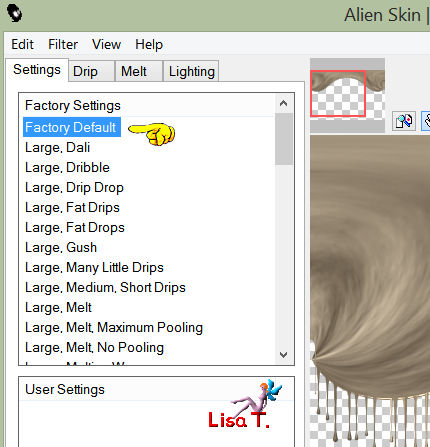Click the large drip effect preview image
Image resolution: width=430 pixels, height=447 pixels.
click(370, 291)
